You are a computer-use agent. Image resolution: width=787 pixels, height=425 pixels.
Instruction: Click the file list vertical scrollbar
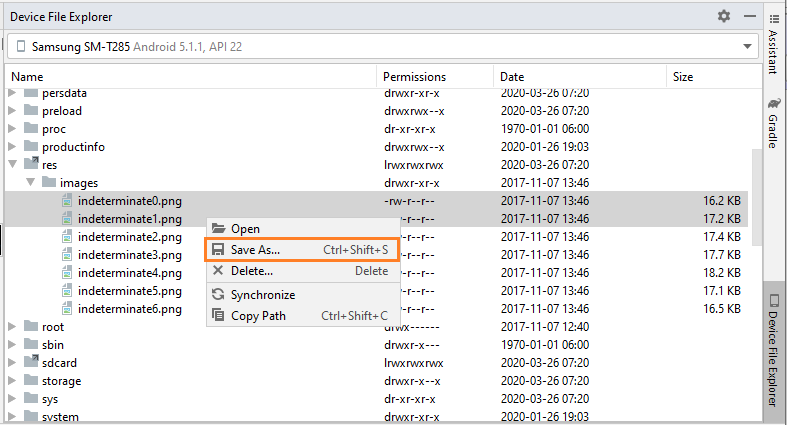[757, 197]
